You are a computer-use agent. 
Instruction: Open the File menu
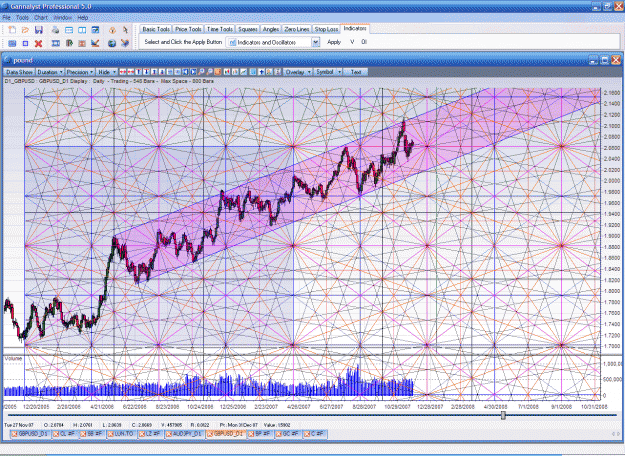pos(6,18)
